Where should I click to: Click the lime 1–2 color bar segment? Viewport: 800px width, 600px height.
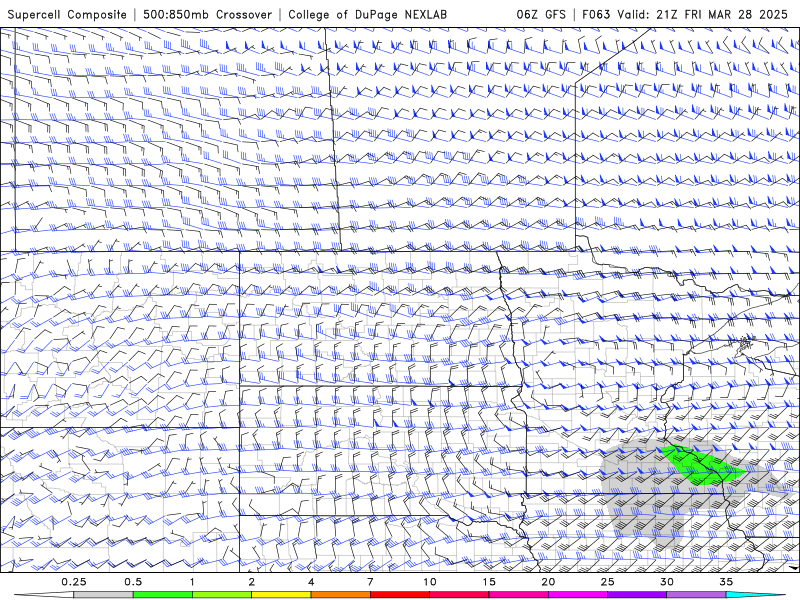(222, 595)
